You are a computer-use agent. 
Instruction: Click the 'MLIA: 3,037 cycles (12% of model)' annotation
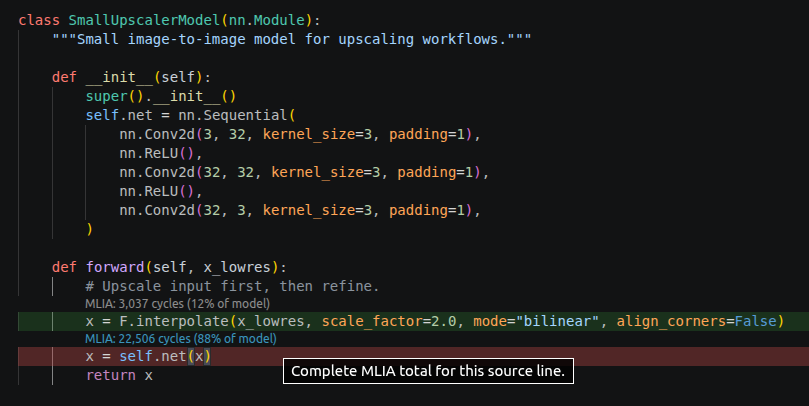(x=177, y=303)
